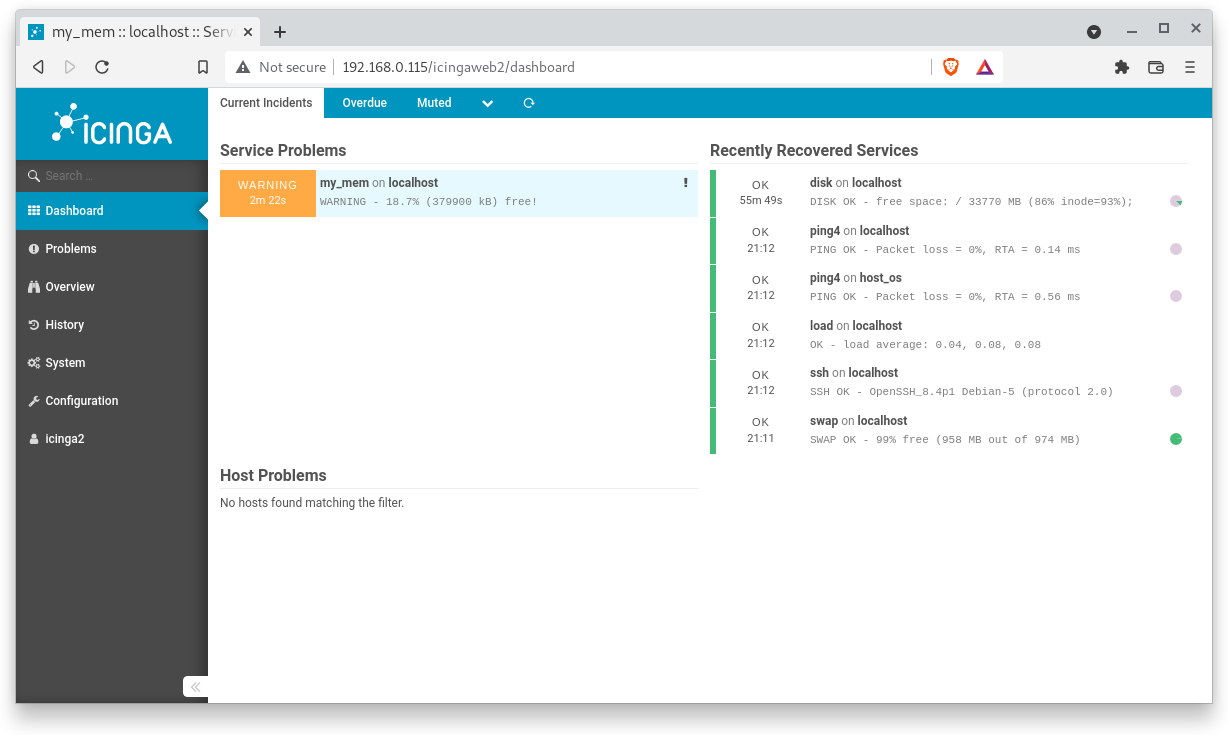Screen dimensions: 1228x735
Task: Open the browser menu with the hamburger icon
Action: tap(1189, 67)
